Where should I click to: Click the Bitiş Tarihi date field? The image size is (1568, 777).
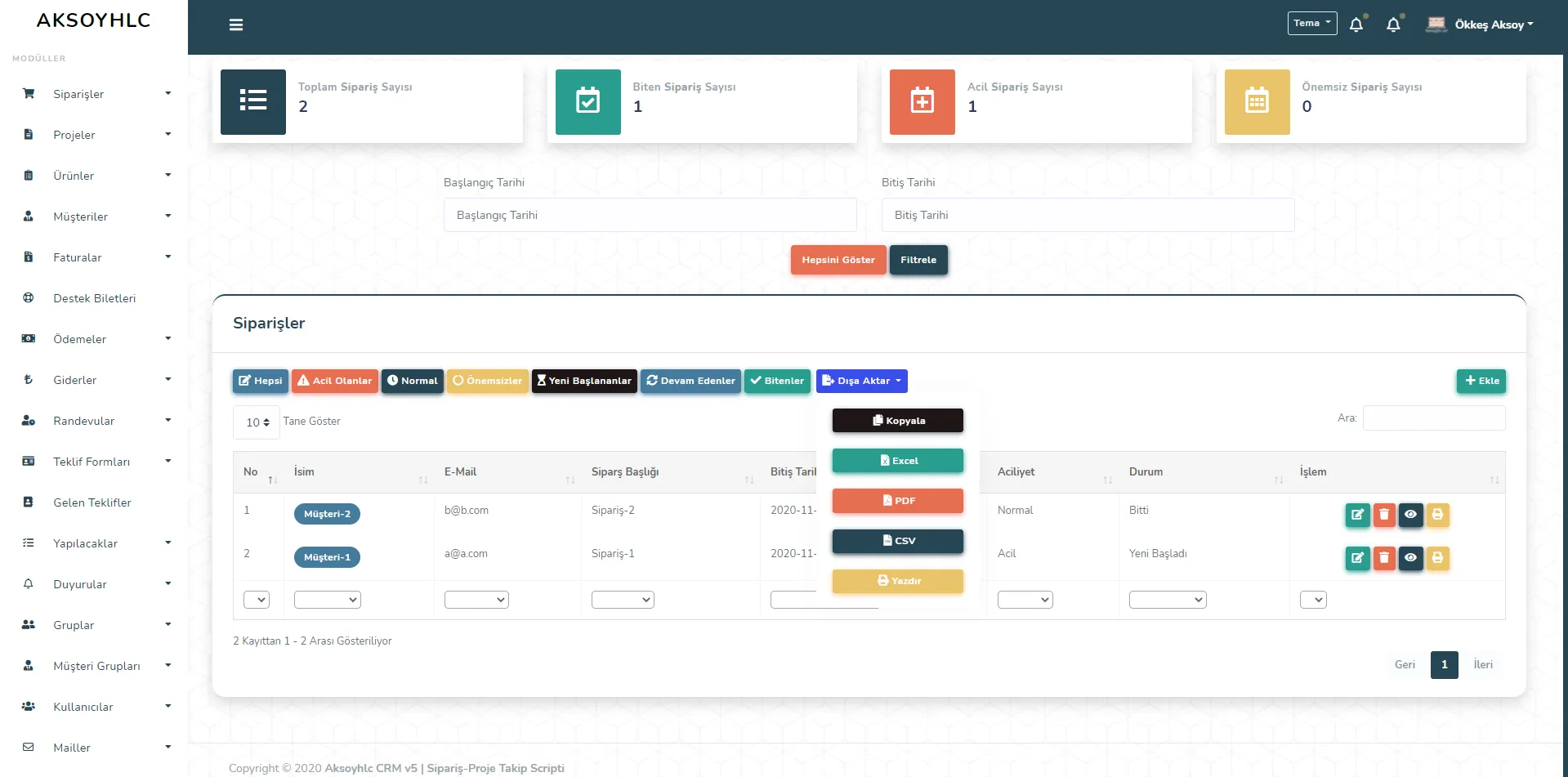click(1088, 215)
